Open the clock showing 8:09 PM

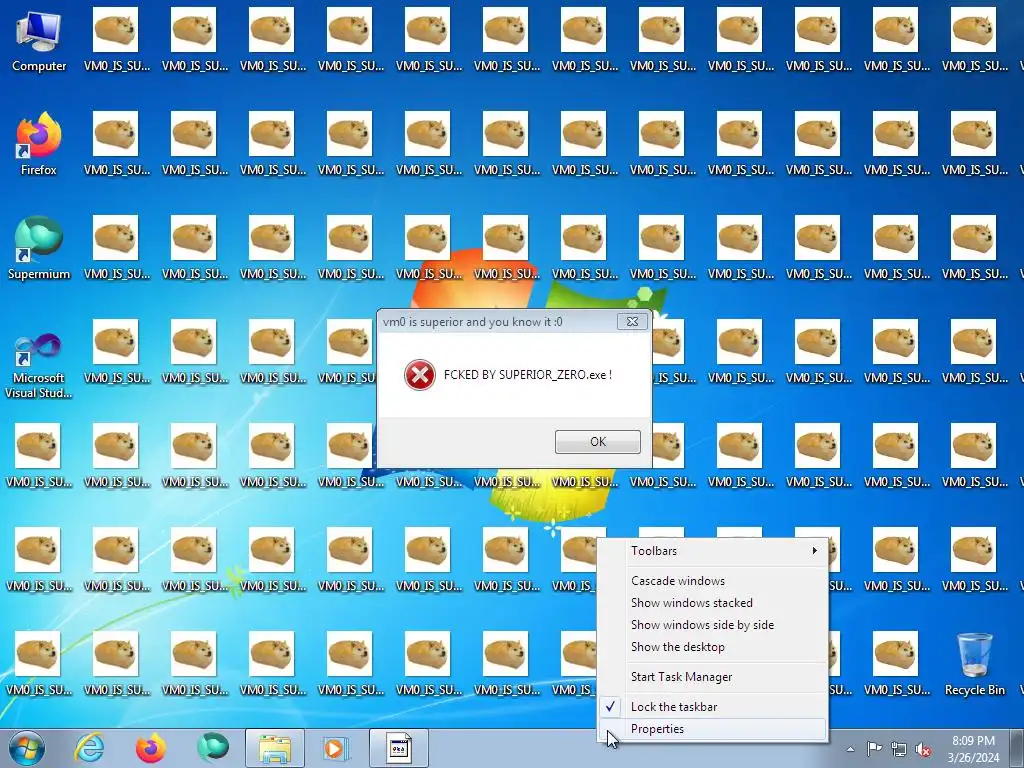[973, 749]
